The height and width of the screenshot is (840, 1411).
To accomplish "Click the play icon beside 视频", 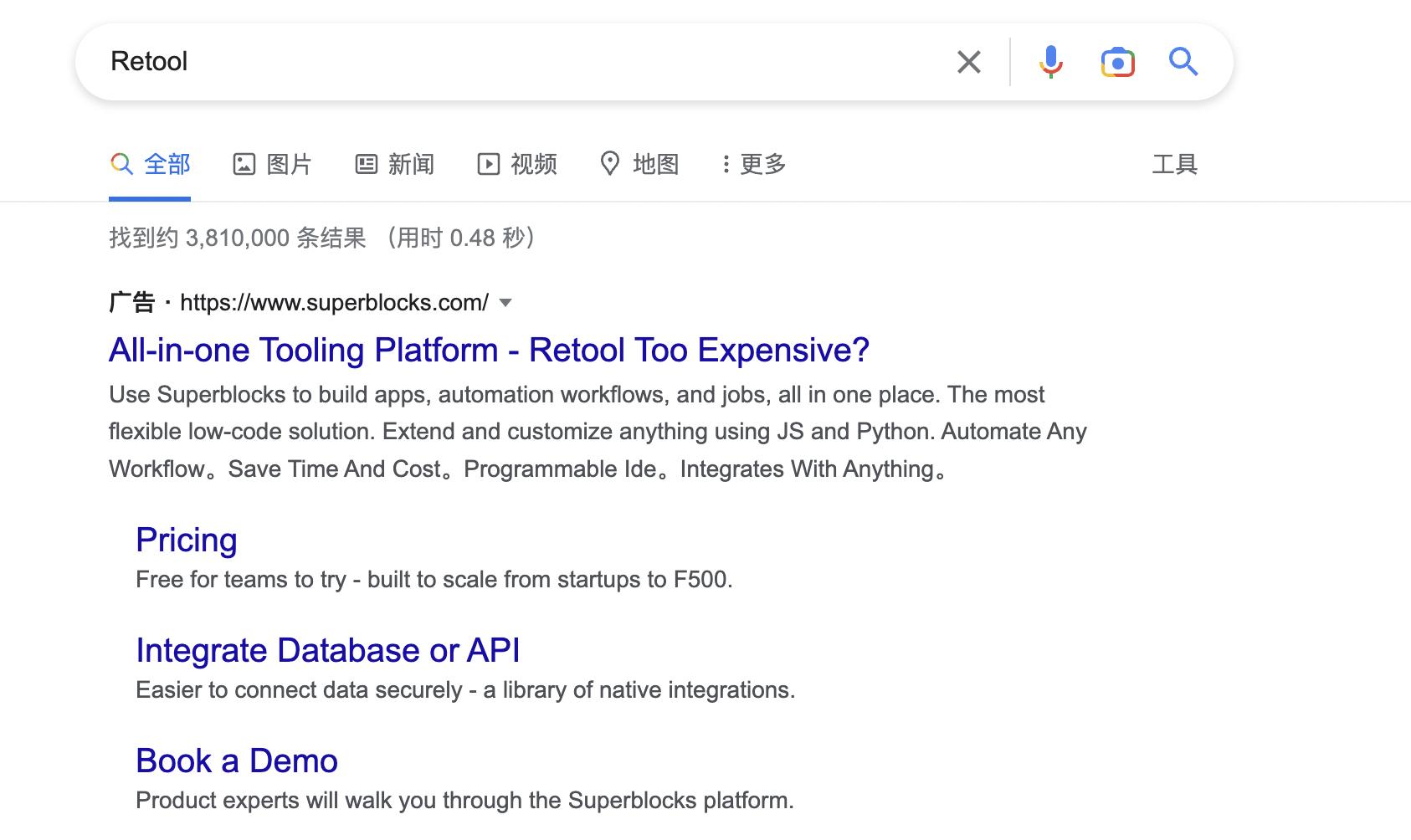I will [x=489, y=164].
